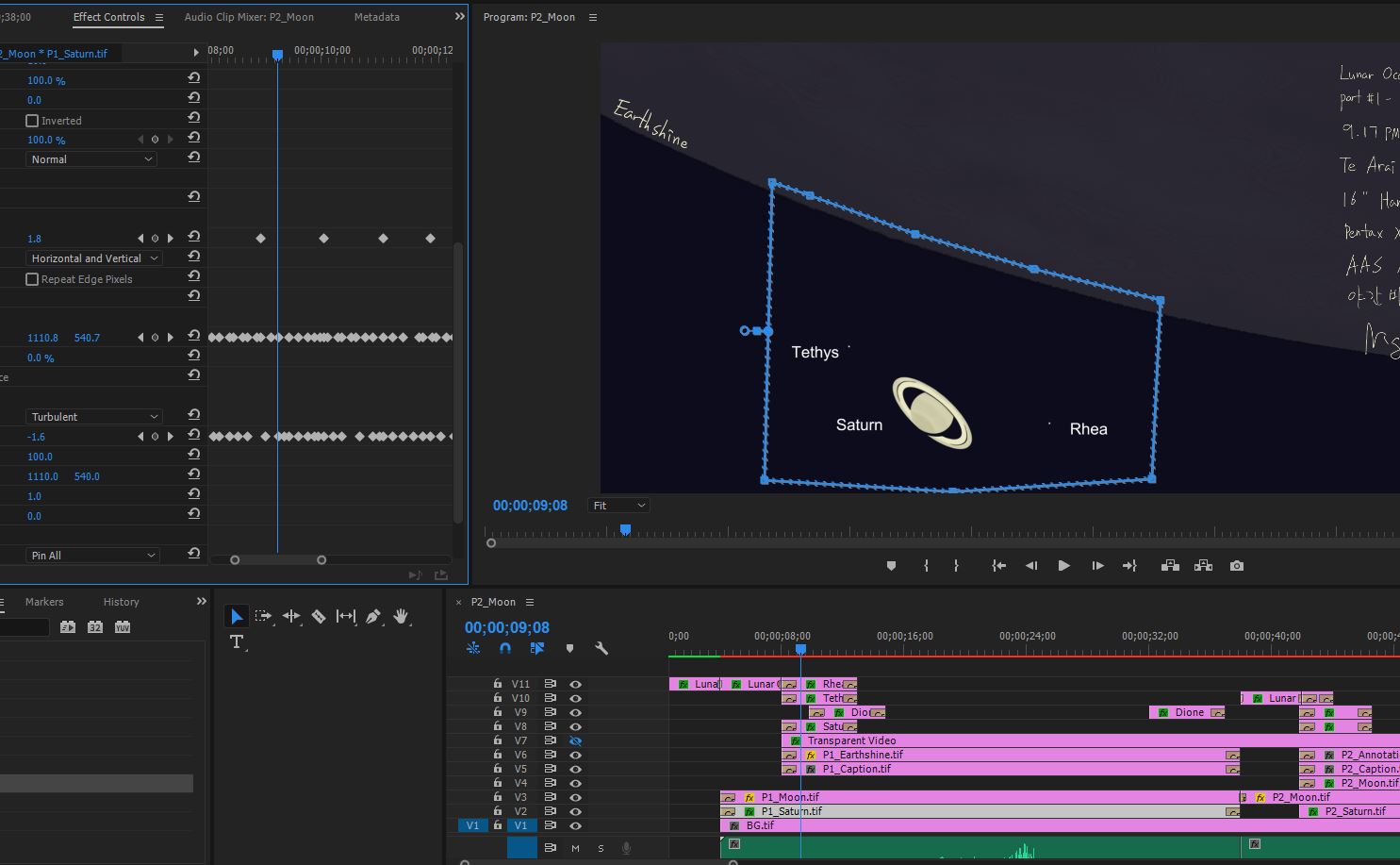Enable the Inverted checkbox
This screenshot has height=865, width=1400.
[x=32, y=121]
